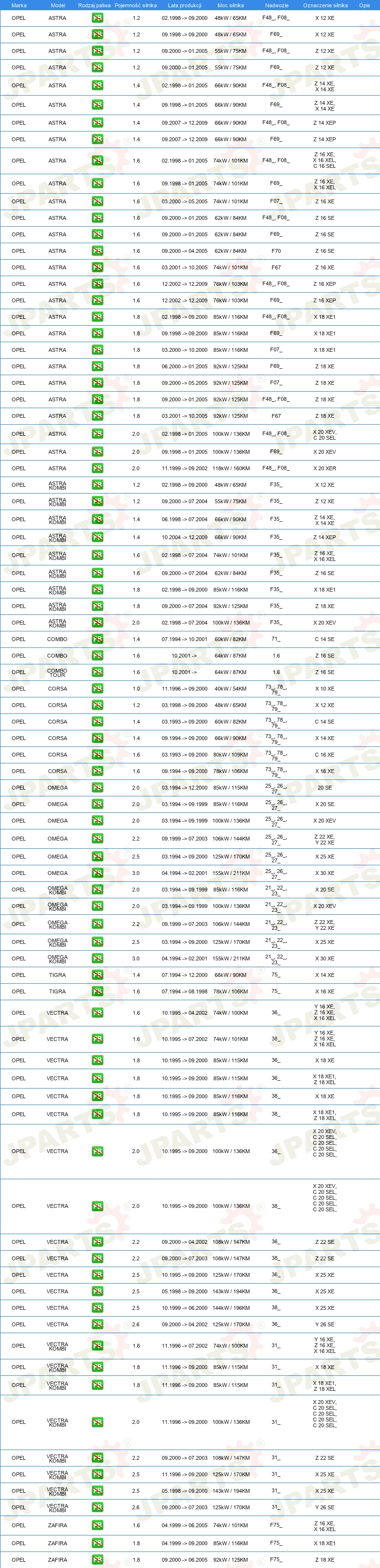Select the 04.1999 -> 06.2005 production years cell
The width and height of the screenshot is (380, 1568).
click(x=184, y=1525)
